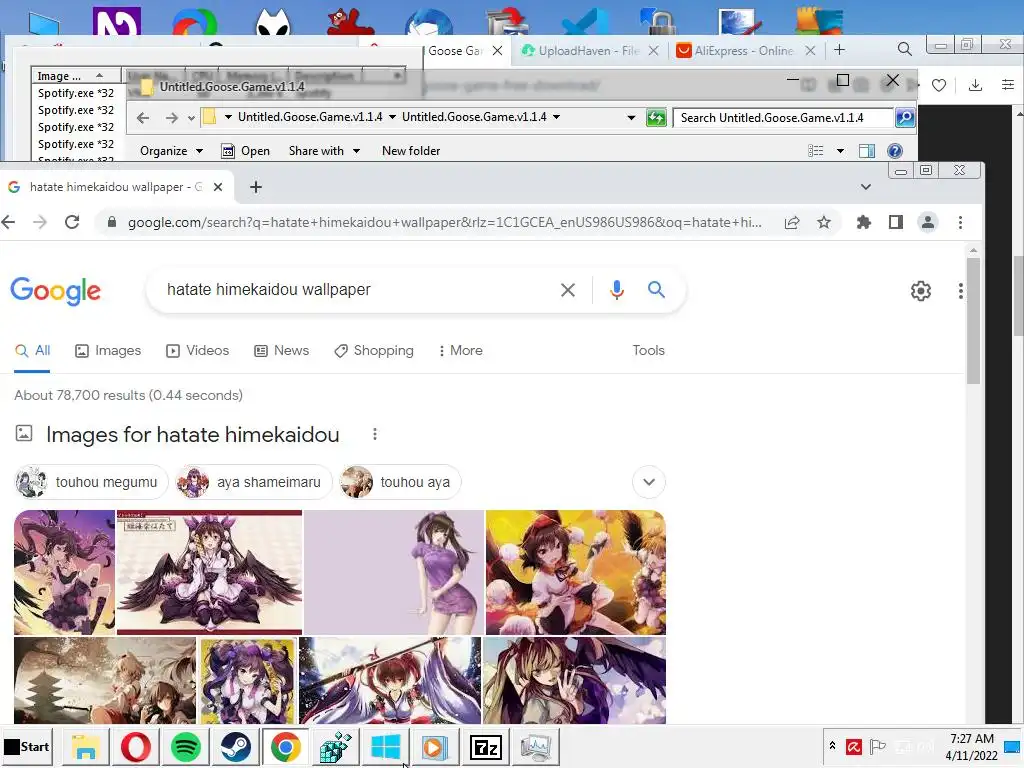Click touhou aya suggestion chip

coord(400,482)
